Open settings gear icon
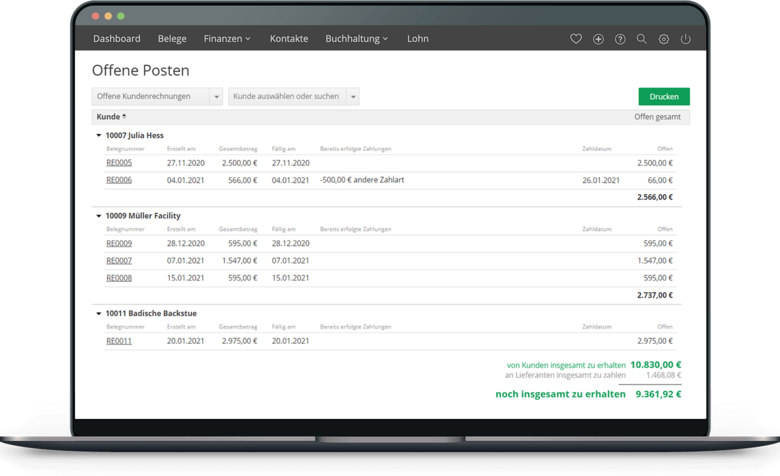This screenshot has height=476, width=780. 664,39
